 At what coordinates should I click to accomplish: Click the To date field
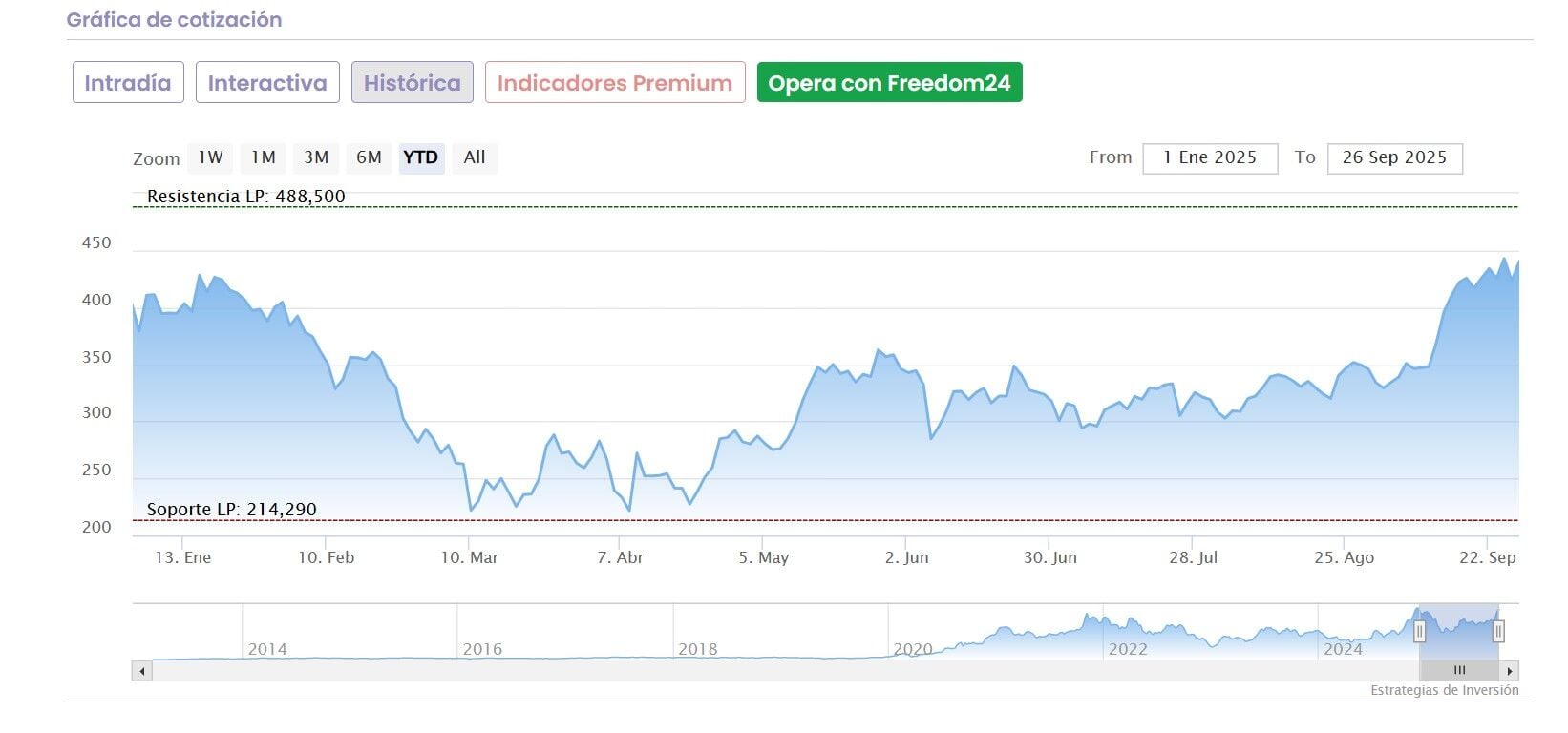point(1394,158)
